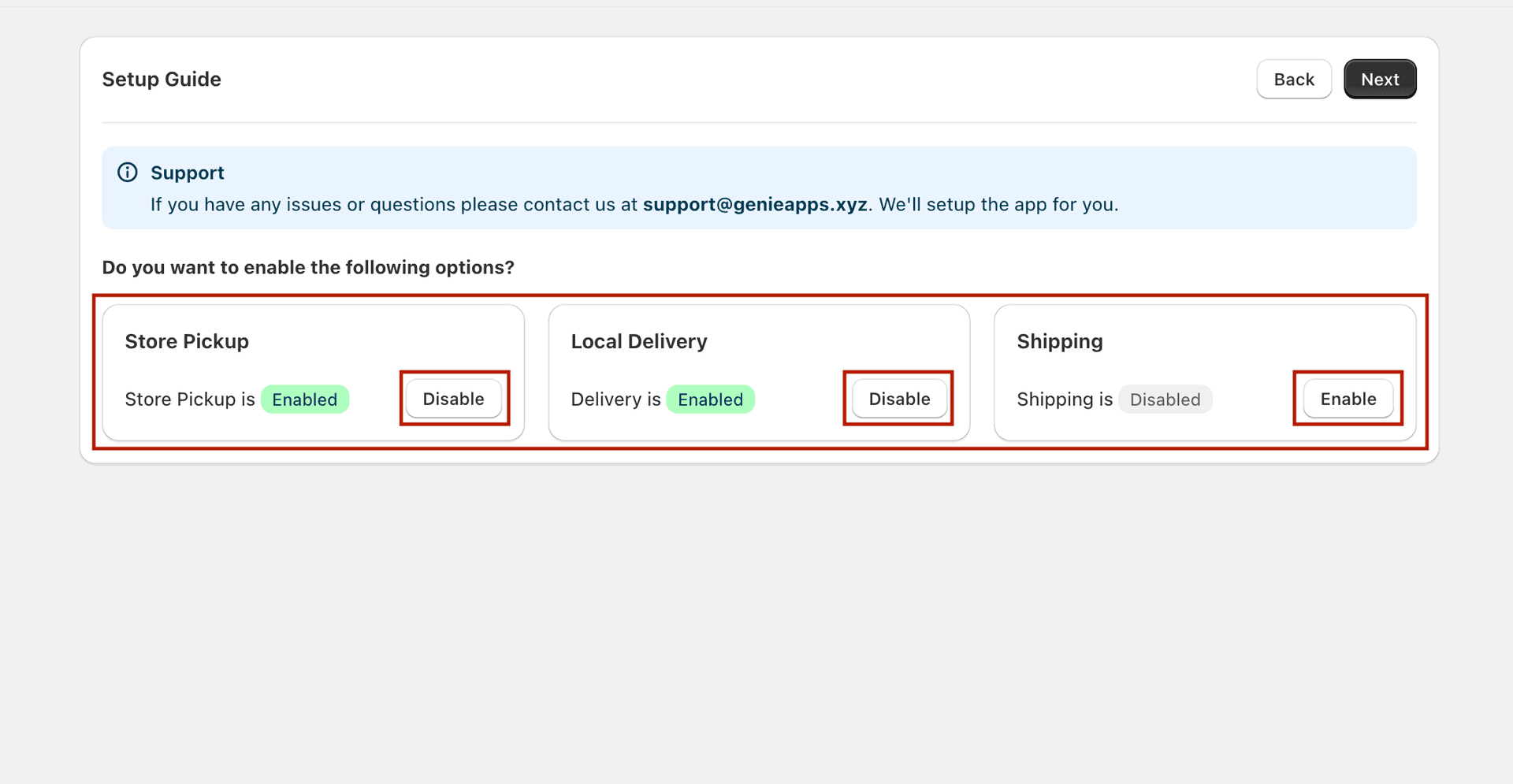Image resolution: width=1513 pixels, height=784 pixels.
Task: Disable the Store Pickup option
Action: point(454,399)
